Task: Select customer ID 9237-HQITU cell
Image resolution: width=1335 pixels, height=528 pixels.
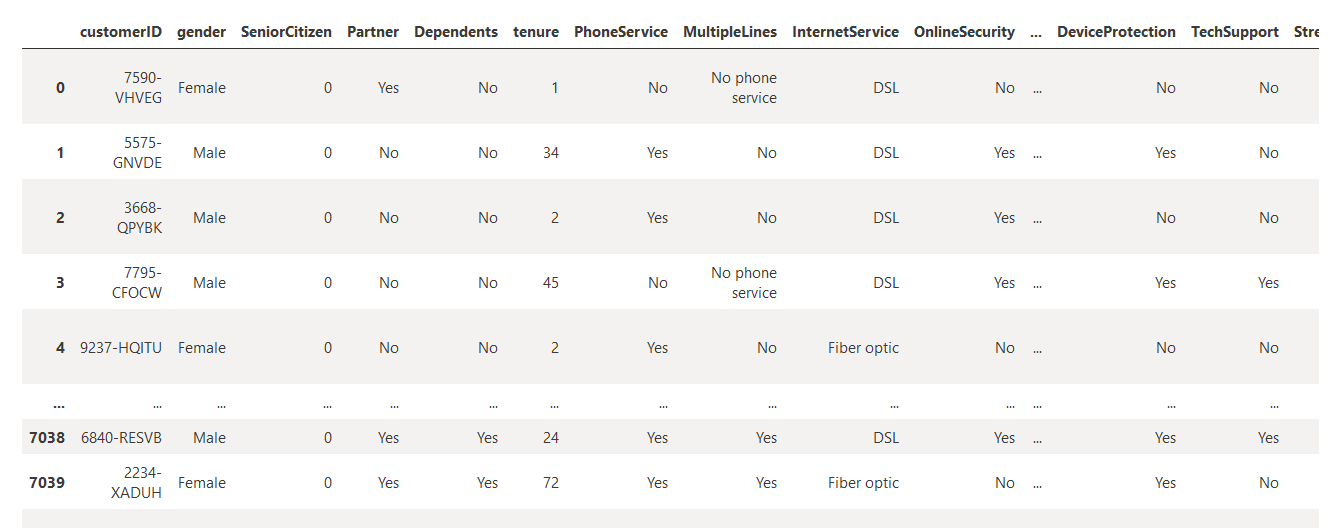Action: [121, 348]
